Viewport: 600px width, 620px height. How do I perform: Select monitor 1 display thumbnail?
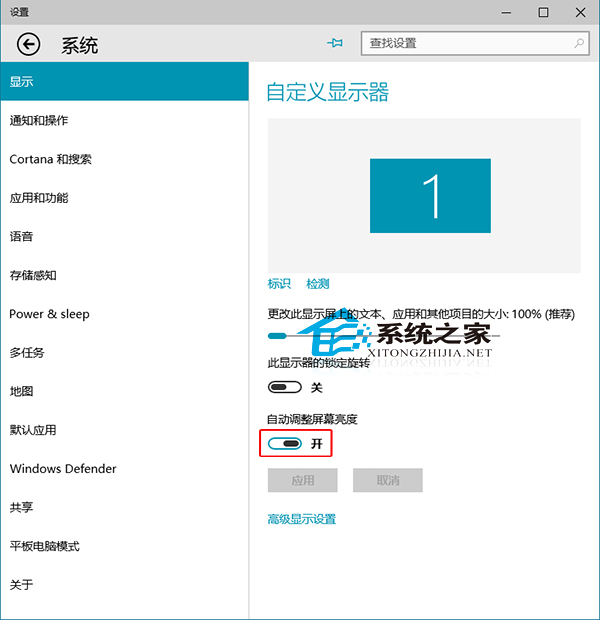tap(431, 196)
